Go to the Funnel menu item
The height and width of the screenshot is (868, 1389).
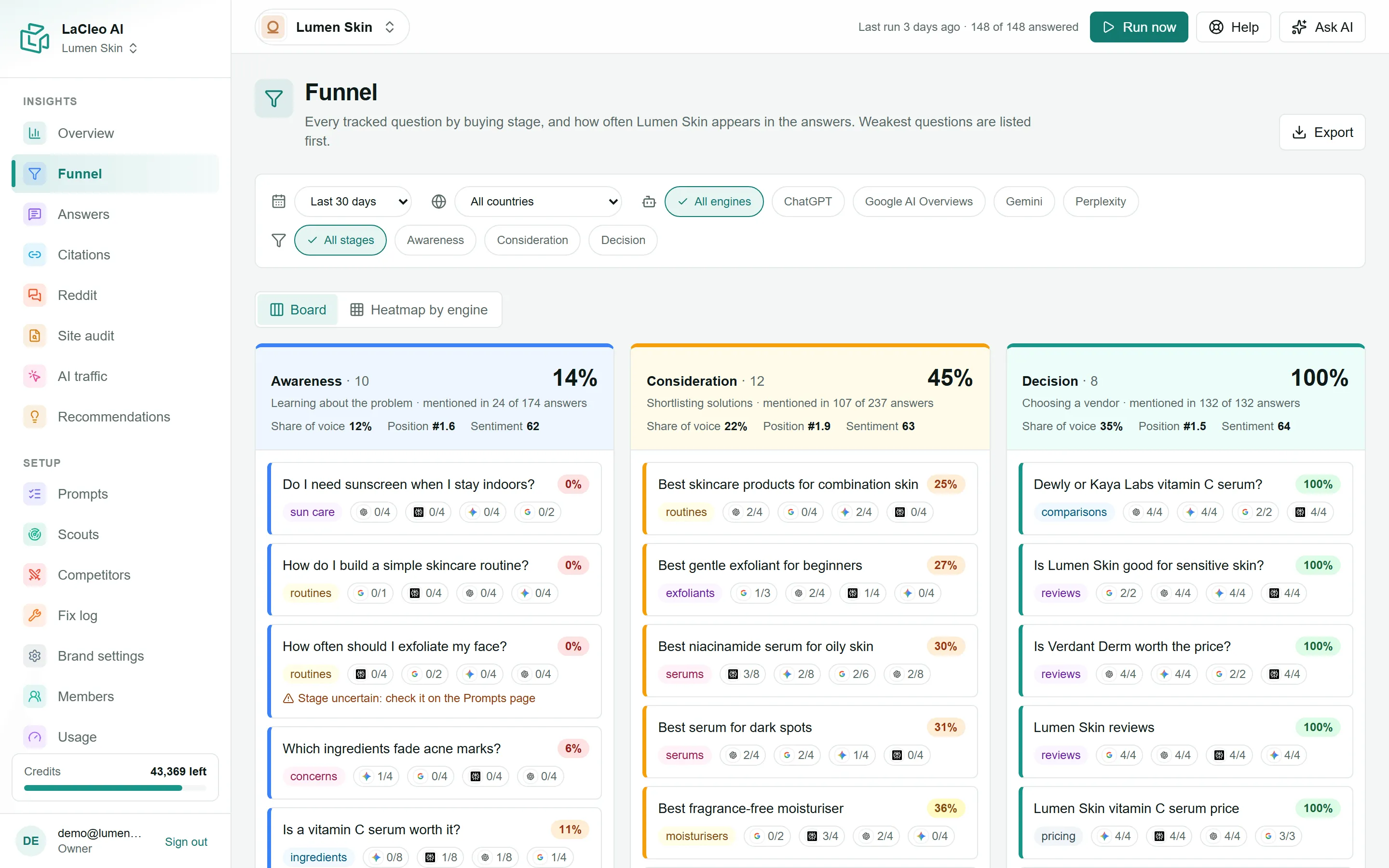point(115,174)
